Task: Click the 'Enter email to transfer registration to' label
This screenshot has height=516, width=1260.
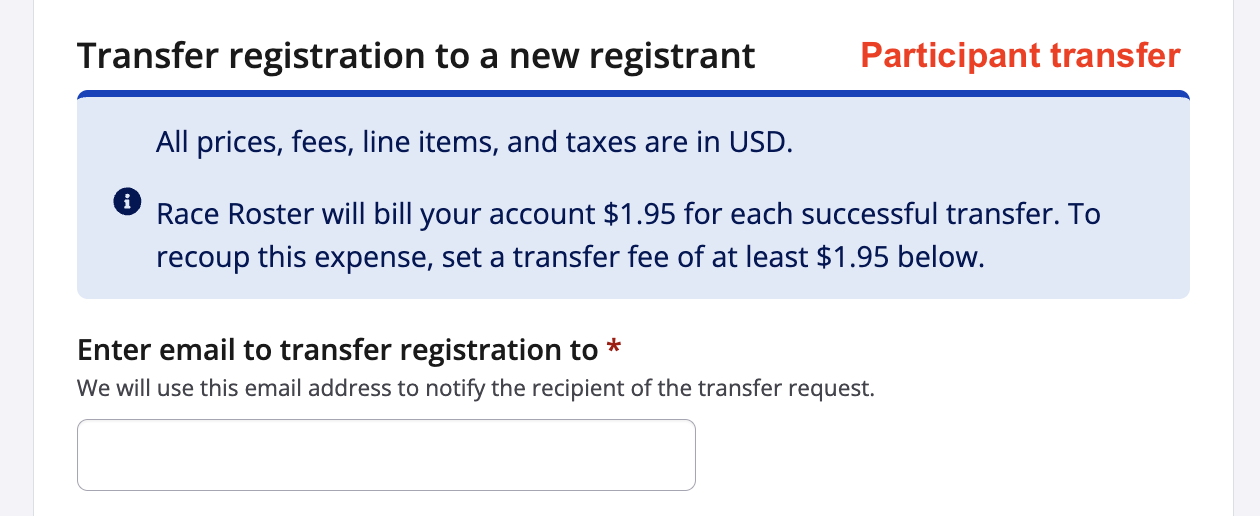Action: click(x=337, y=350)
